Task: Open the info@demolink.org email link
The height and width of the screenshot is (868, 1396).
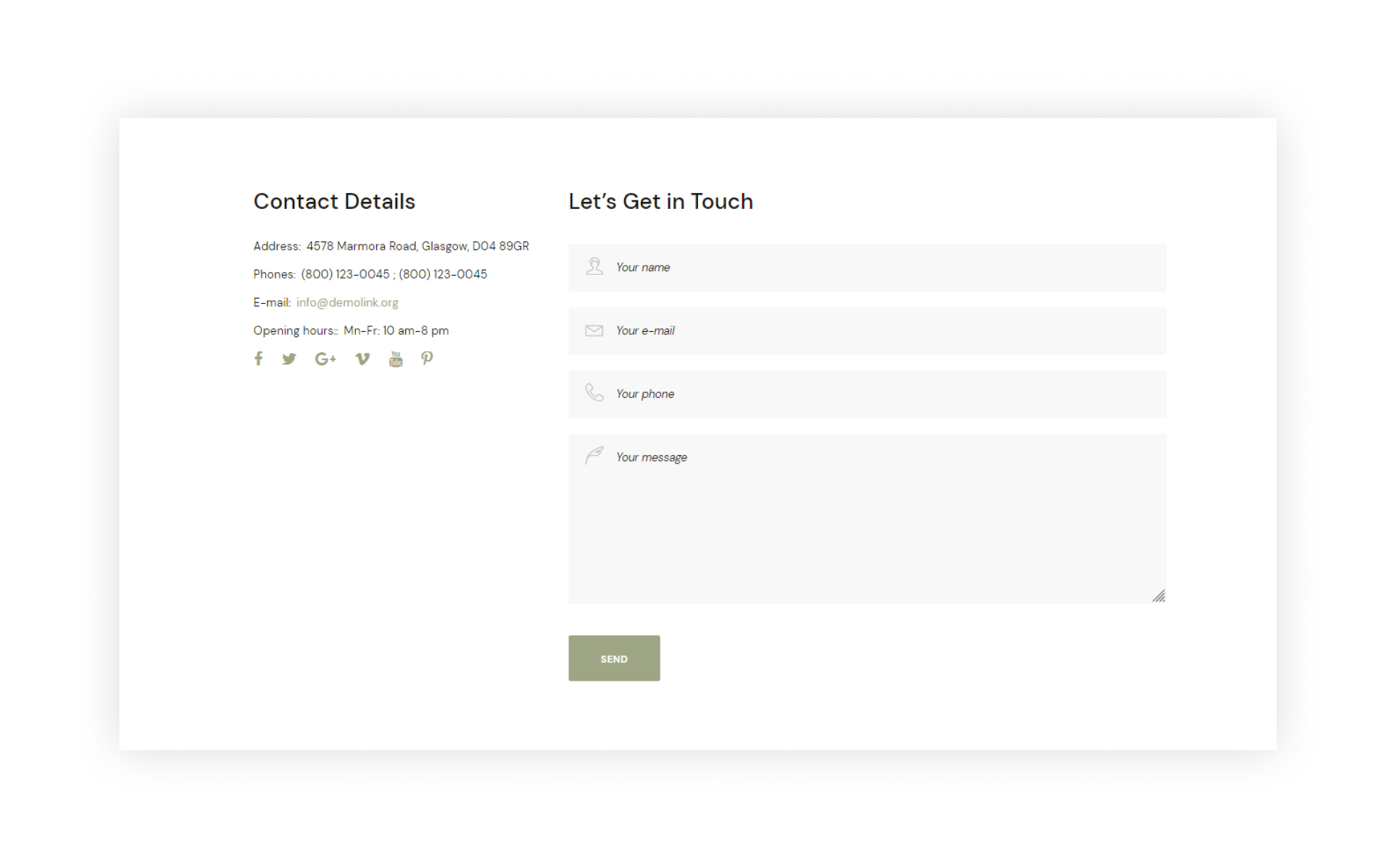Action: tap(347, 302)
